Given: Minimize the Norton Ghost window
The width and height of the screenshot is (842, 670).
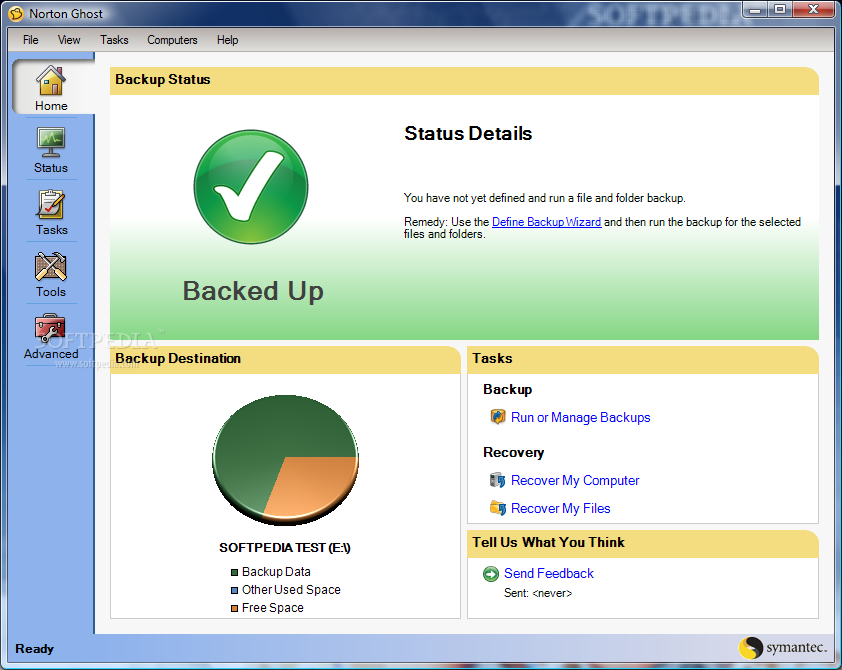Looking at the screenshot, I should [756, 9].
